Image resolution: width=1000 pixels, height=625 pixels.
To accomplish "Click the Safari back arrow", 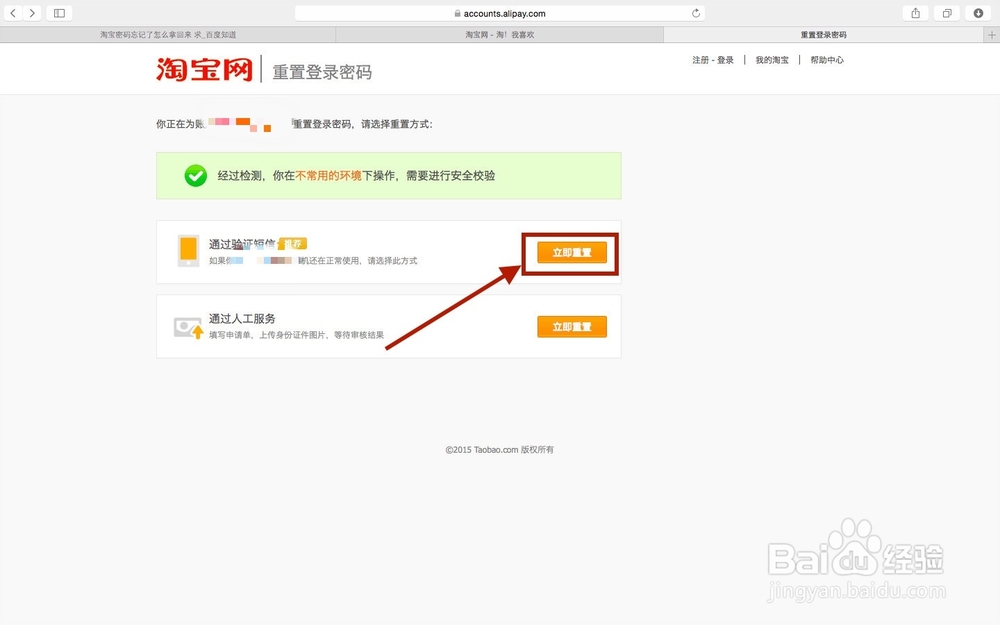I will coord(12,13).
